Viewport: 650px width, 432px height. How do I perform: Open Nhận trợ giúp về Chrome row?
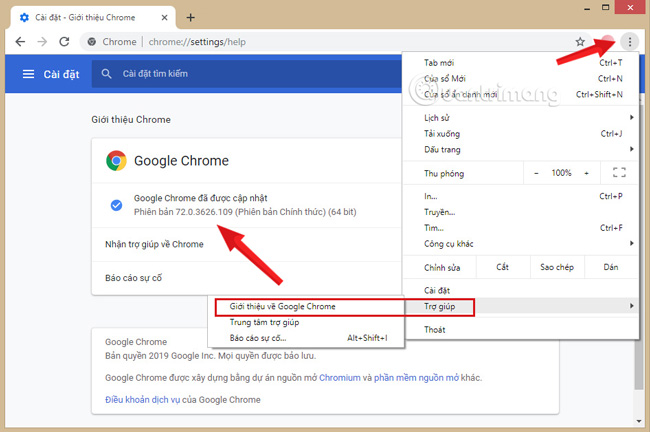pyautogui.click(x=246, y=244)
